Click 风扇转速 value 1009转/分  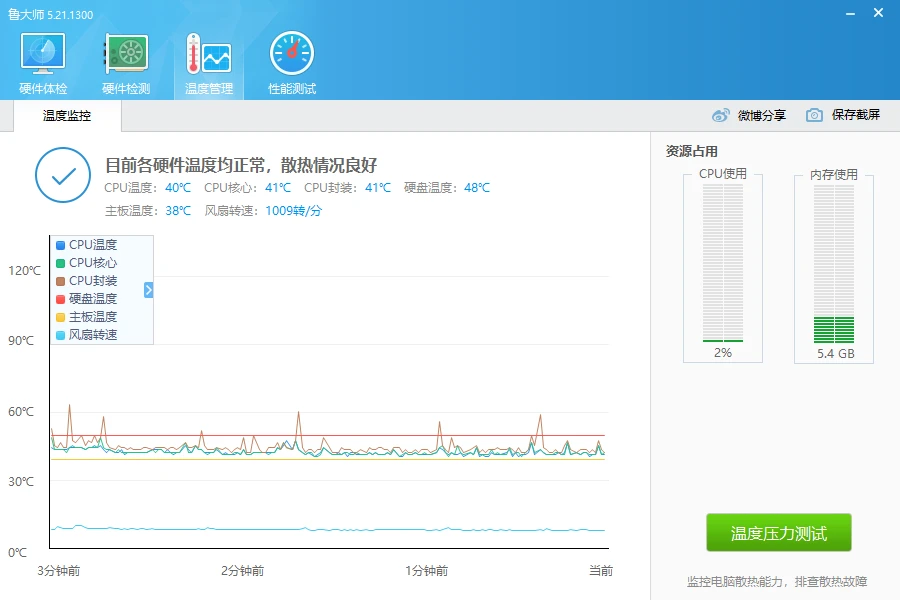293,211
